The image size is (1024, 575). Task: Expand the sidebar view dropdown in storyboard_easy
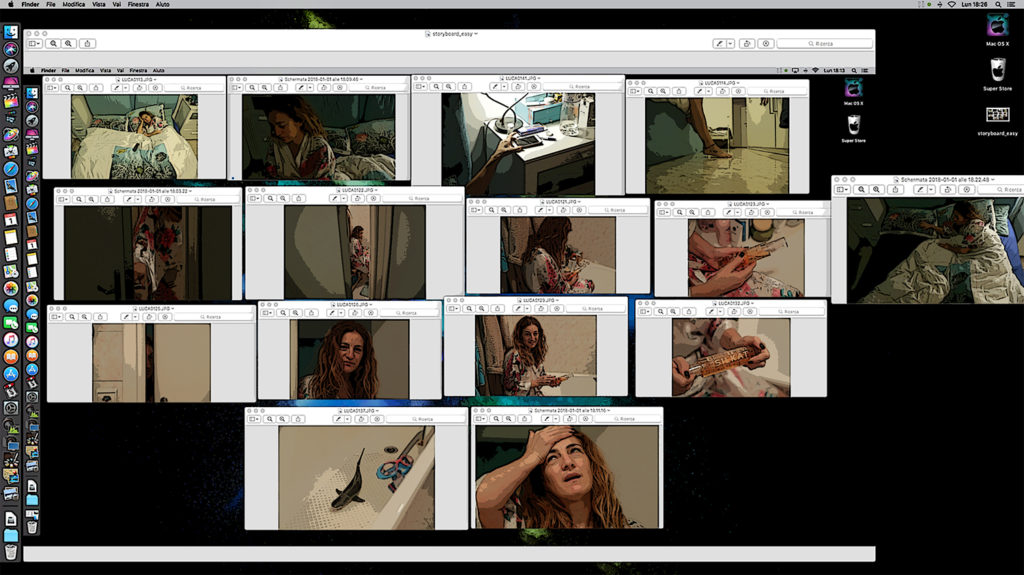[34, 44]
